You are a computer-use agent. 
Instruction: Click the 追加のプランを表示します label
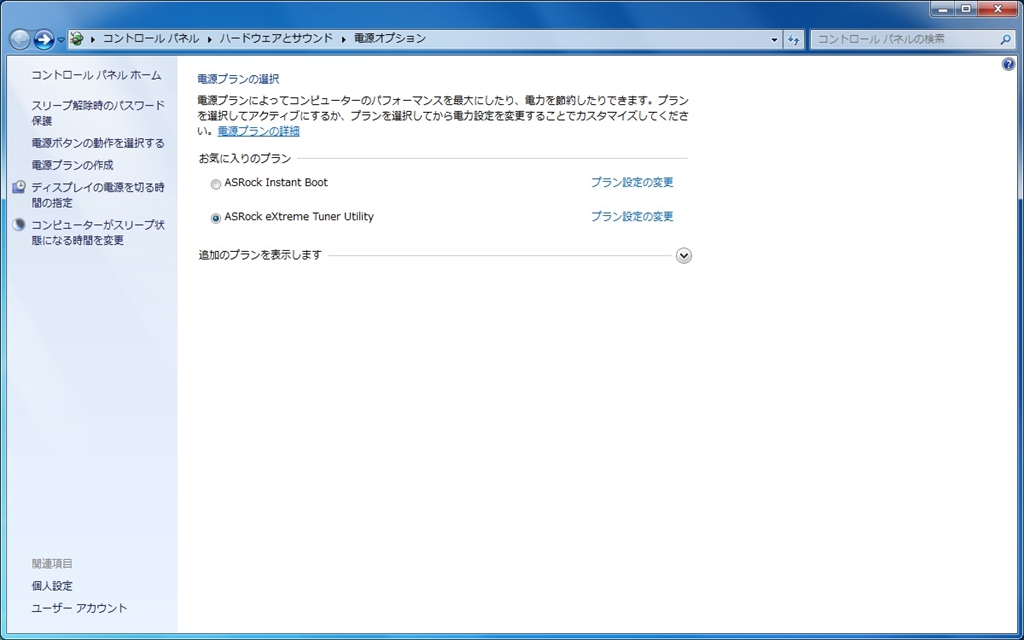(260, 255)
